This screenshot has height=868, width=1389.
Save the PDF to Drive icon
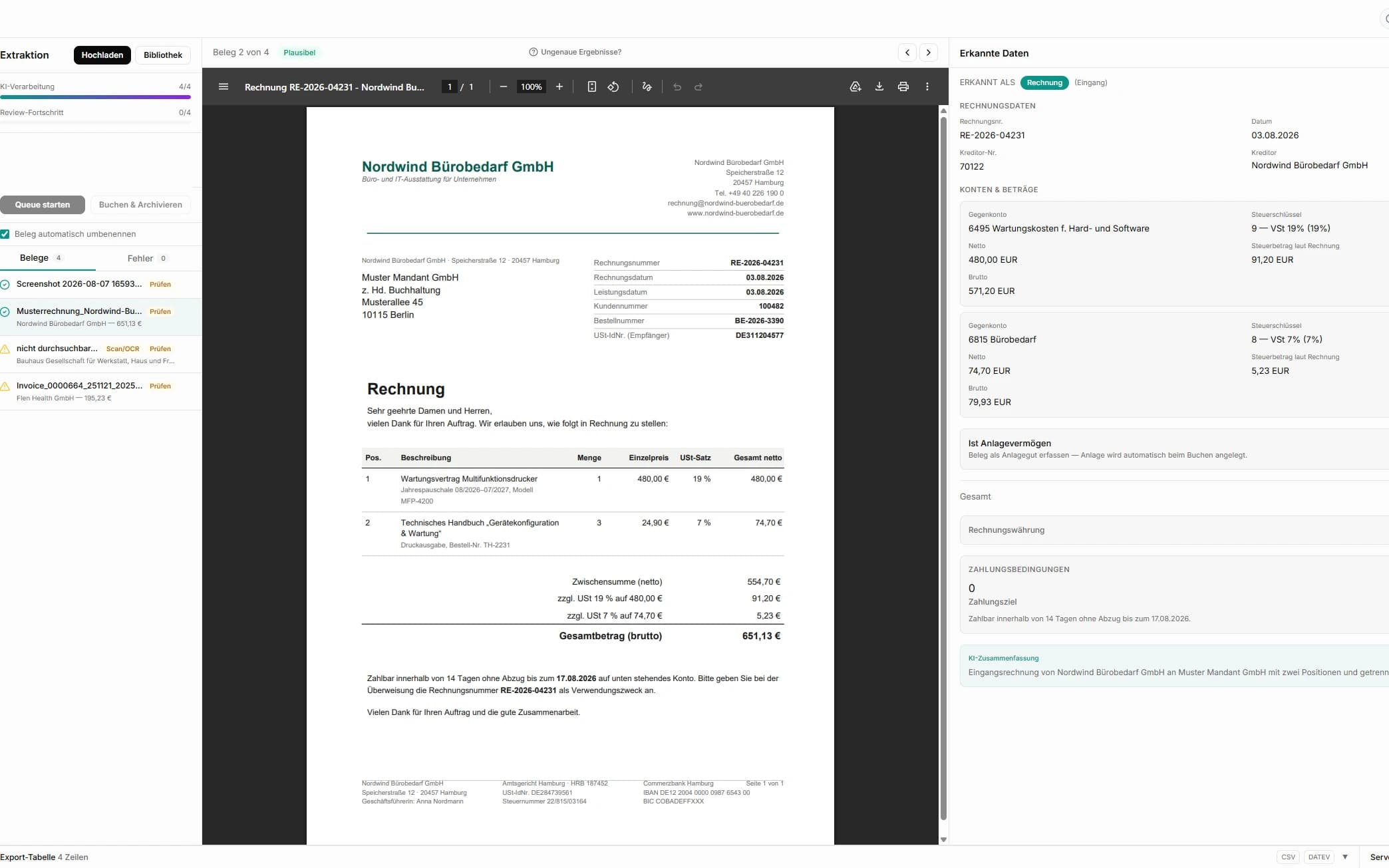click(x=855, y=86)
